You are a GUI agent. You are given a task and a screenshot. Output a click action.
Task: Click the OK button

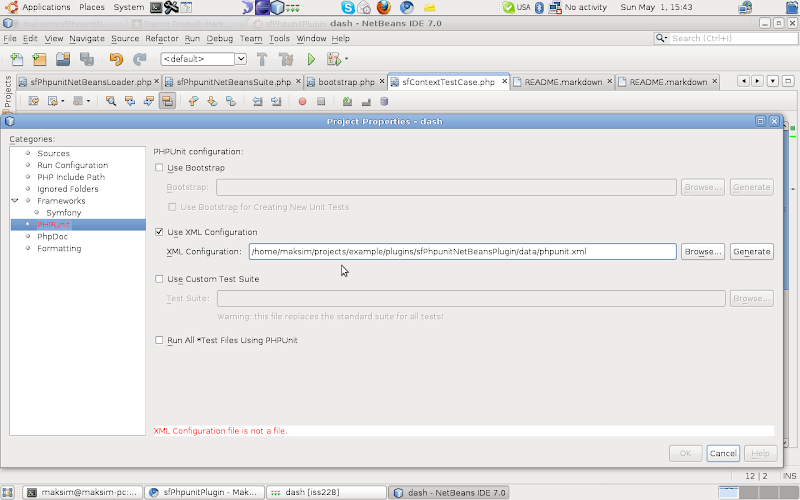click(x=685, y=453)
